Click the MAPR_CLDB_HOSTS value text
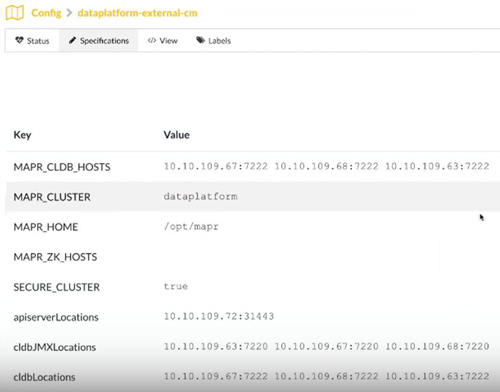 (326, 166)
